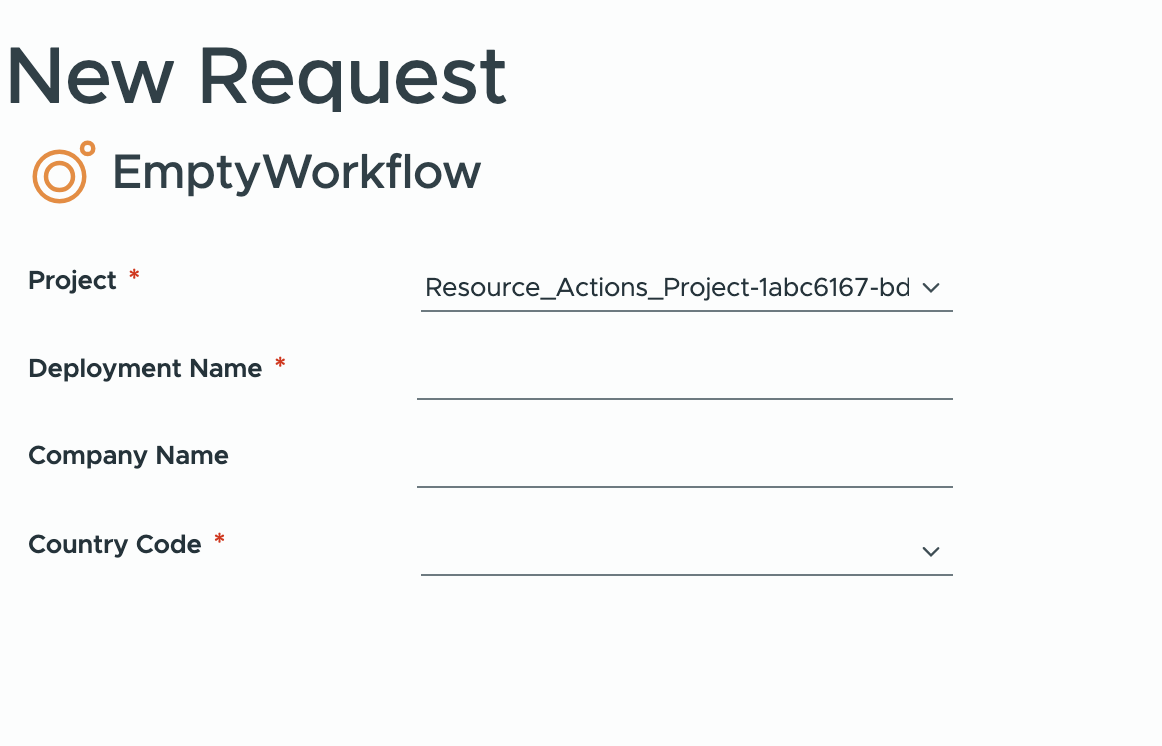The image size is (1162, 746).
Task: Click the underline beneath the Company Name field
Action: click(685, 487)
